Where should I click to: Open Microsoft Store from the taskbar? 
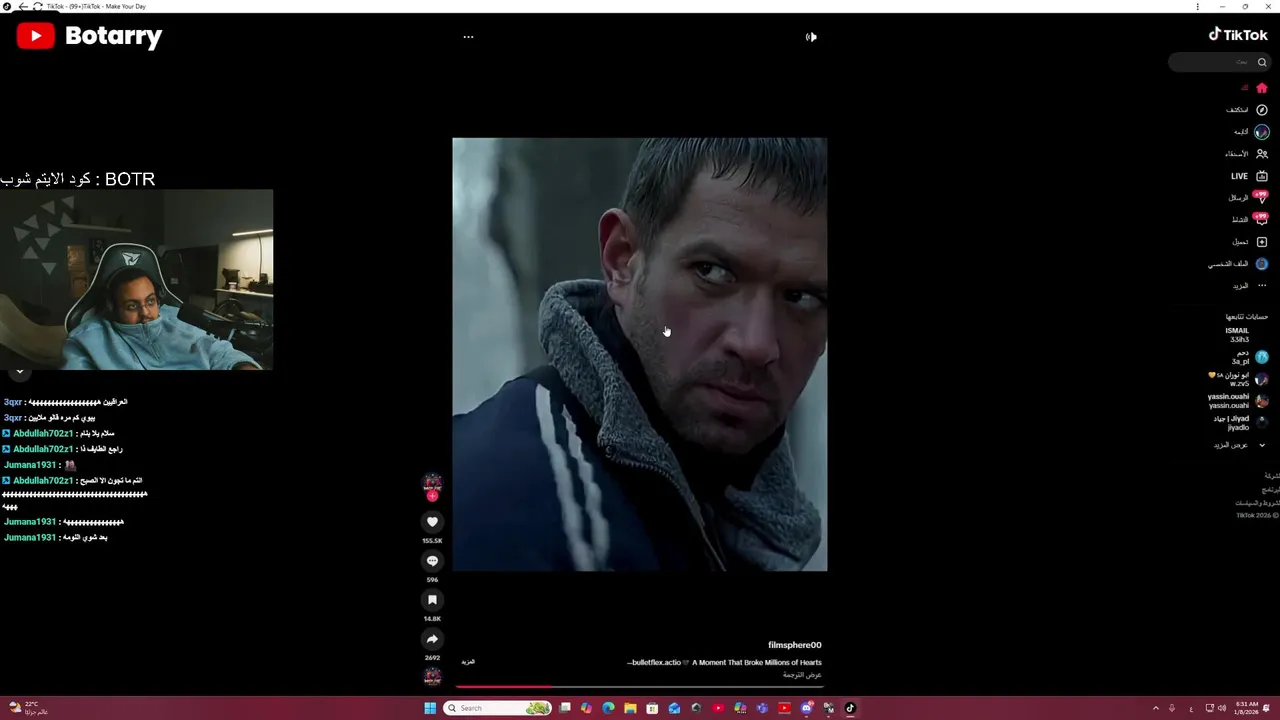coord(652,708)
